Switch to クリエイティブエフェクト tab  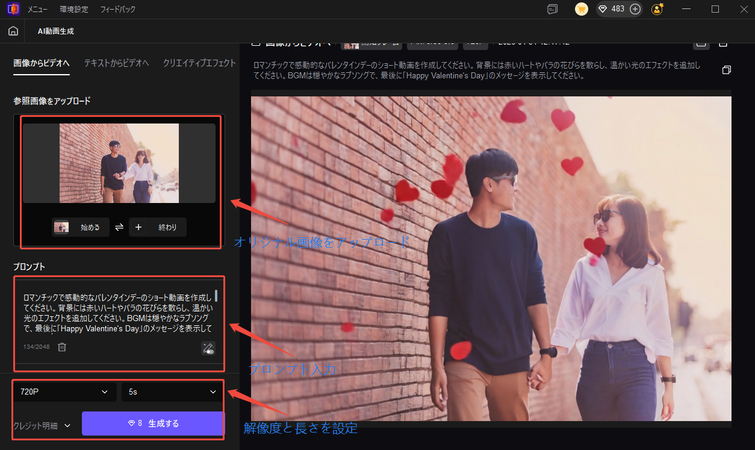[199, 63]
